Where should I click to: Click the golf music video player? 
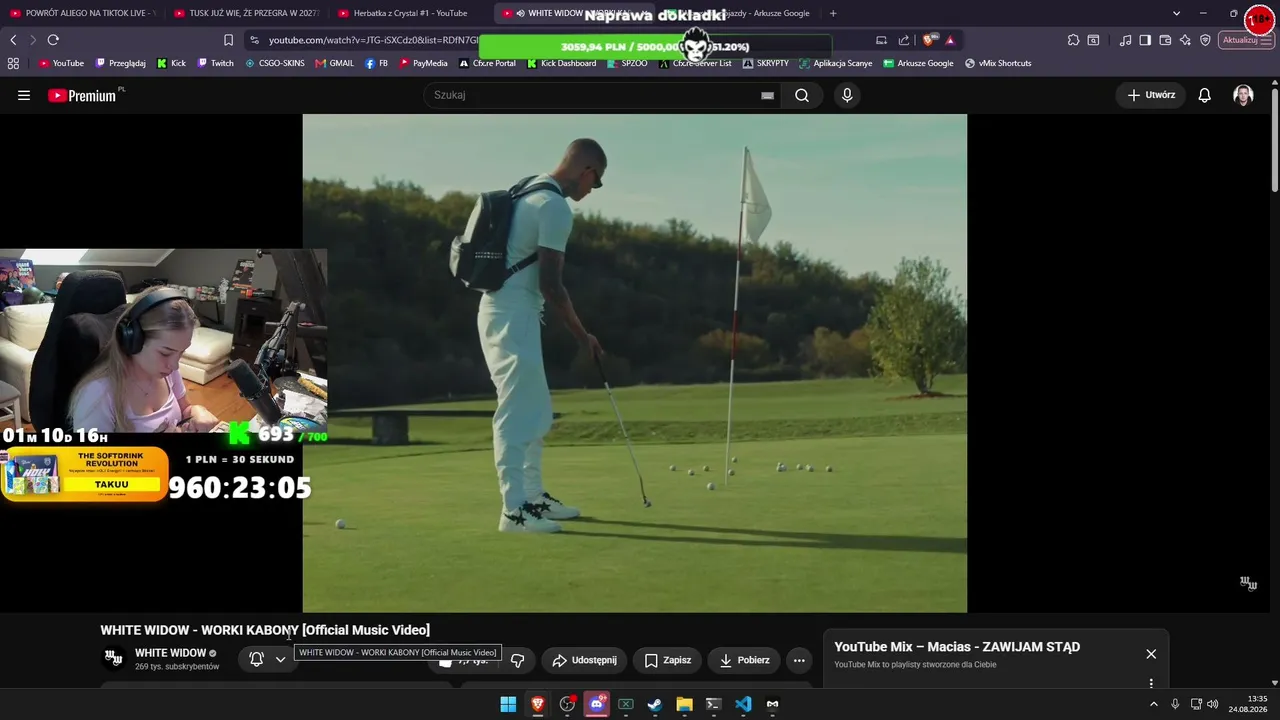pyautogui.click(x=635, y=363)
